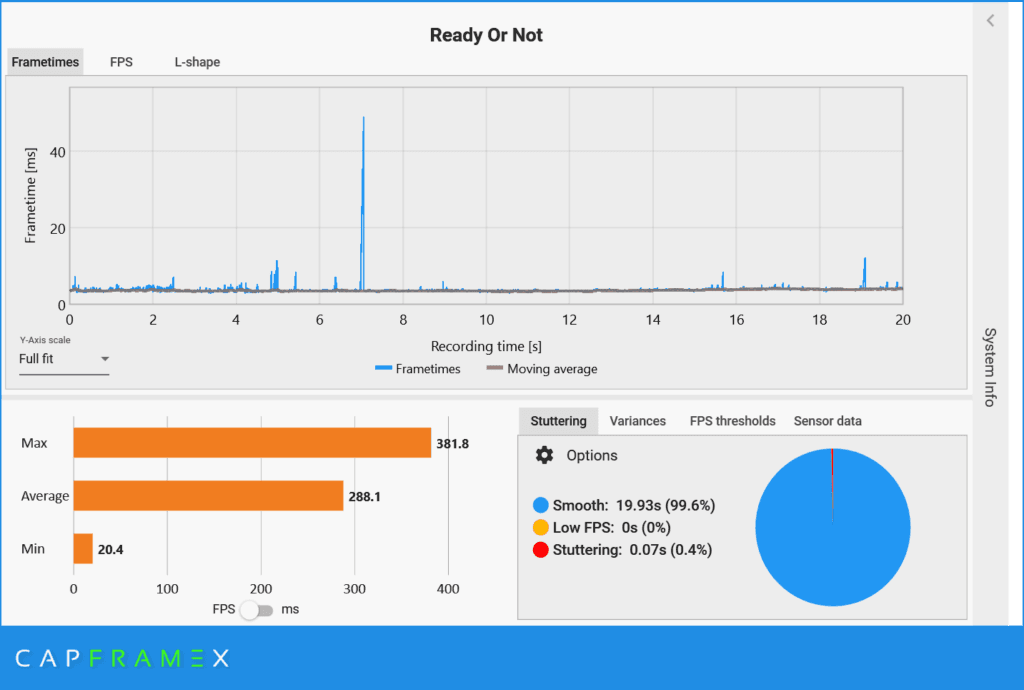Click the CapFrameX logo
The height and width of the screenshot is (690, 1024).
(x=122, y=658)
